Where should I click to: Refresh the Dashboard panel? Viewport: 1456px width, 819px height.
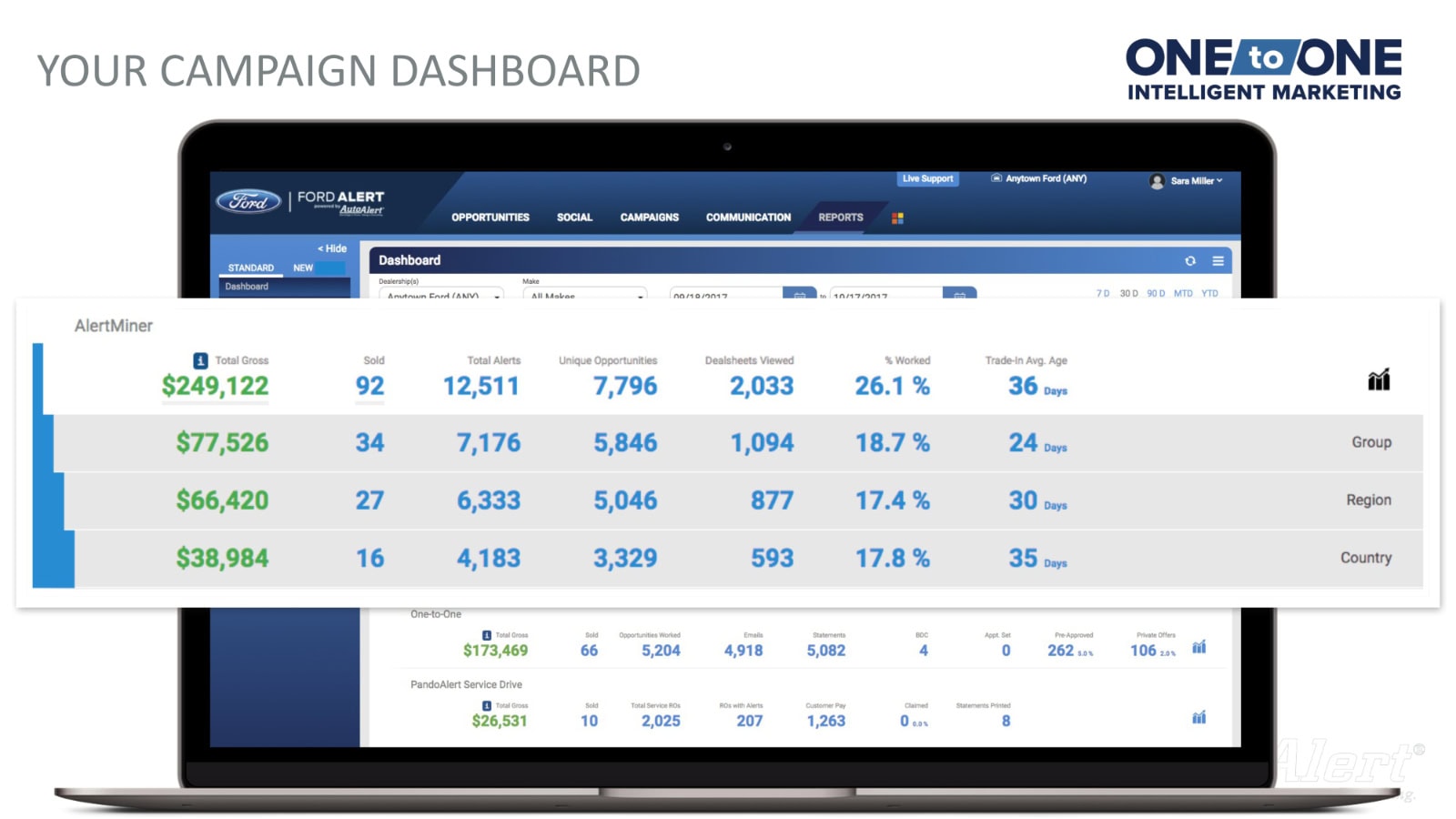coord(1190,261)
